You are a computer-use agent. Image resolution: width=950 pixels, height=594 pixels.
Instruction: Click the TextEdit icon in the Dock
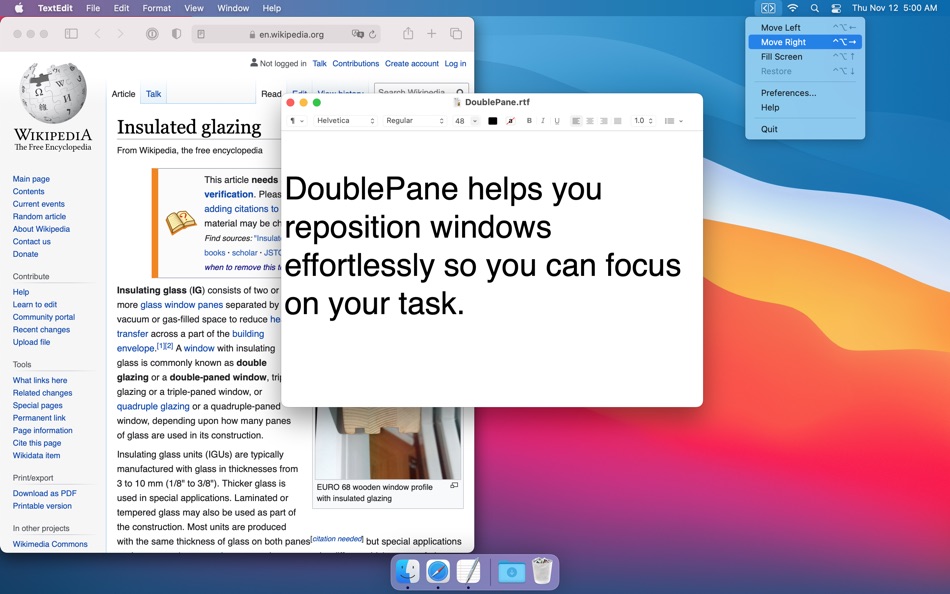466,572
